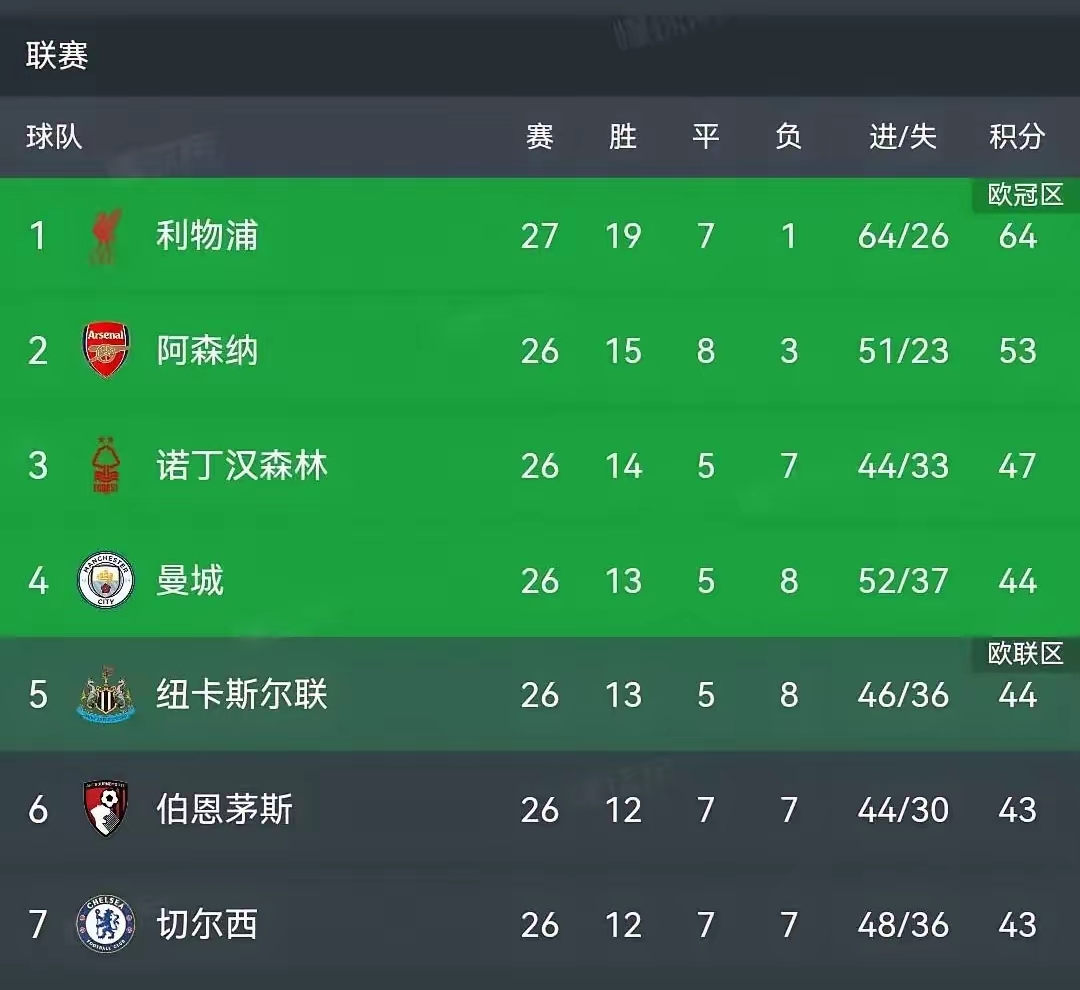The height and width of the screenshot is (990, 1080).
Task: Click the 进/失 column header
Action: click(x=903, y=136)
